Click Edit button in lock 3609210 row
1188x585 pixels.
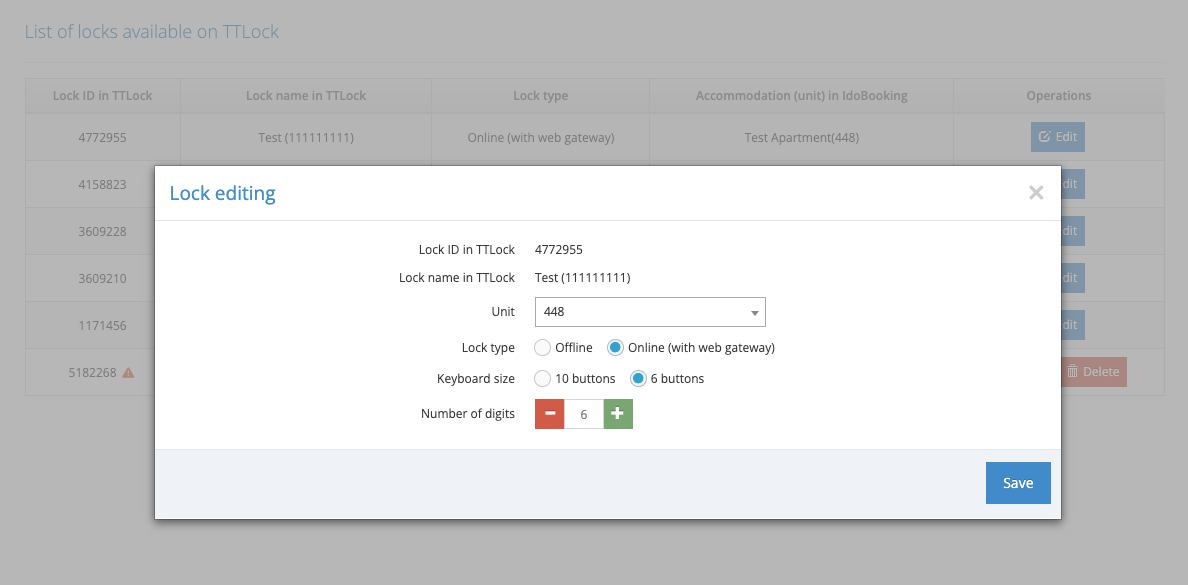tap(1070, 278)
